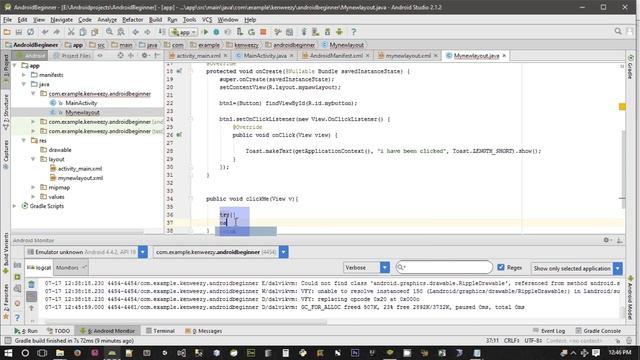Screen dimensions: 640x360
Task: Click the Make Project icon
Action: pos(162,32)
